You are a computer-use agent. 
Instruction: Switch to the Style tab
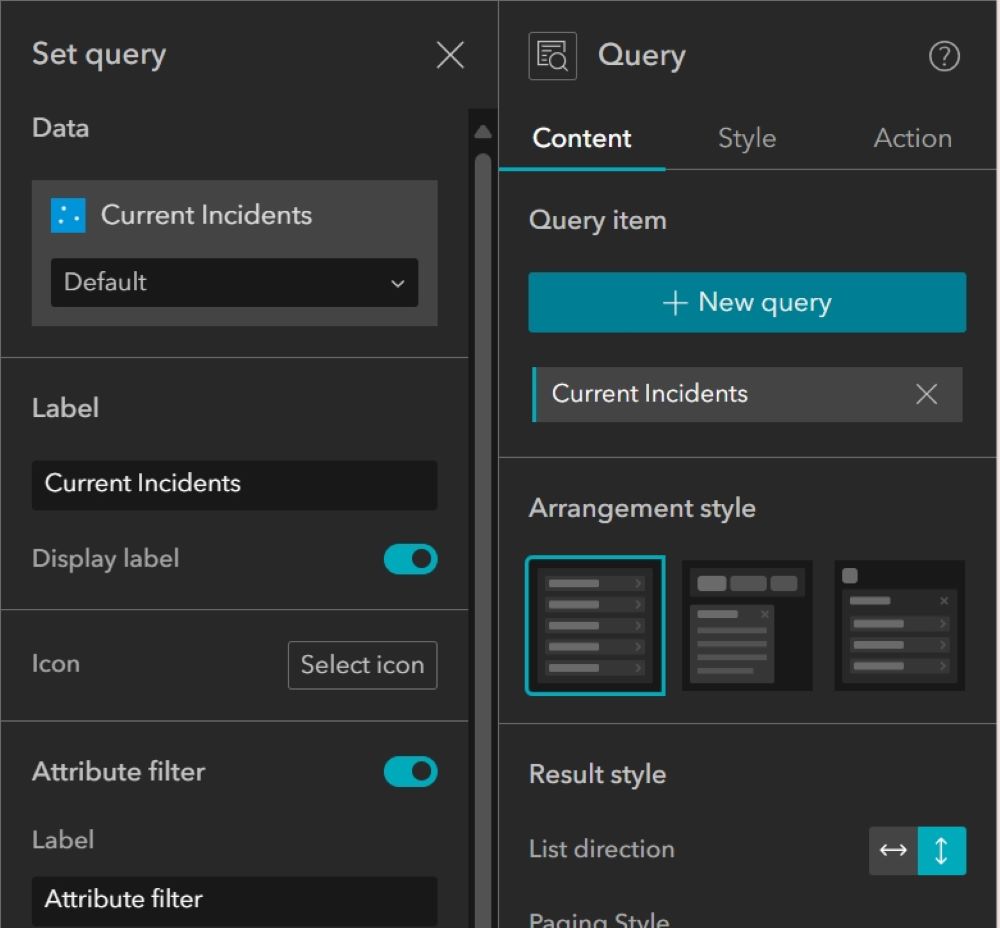click(x=746, y=138)
